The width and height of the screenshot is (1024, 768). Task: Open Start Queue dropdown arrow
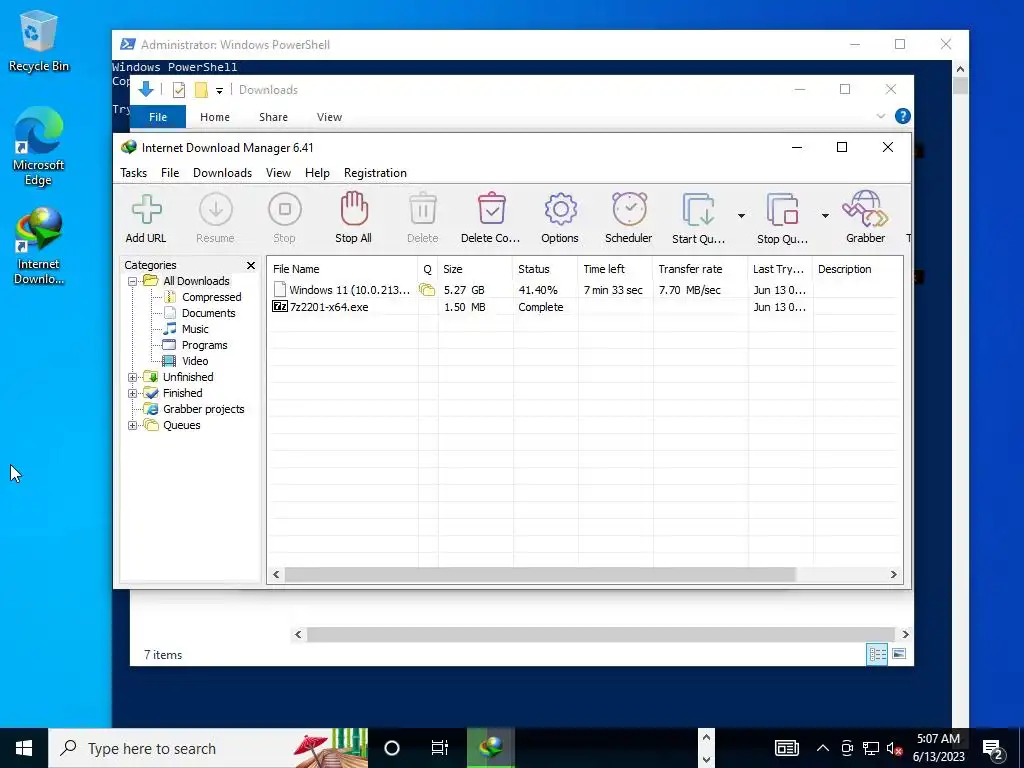(741, 216)
